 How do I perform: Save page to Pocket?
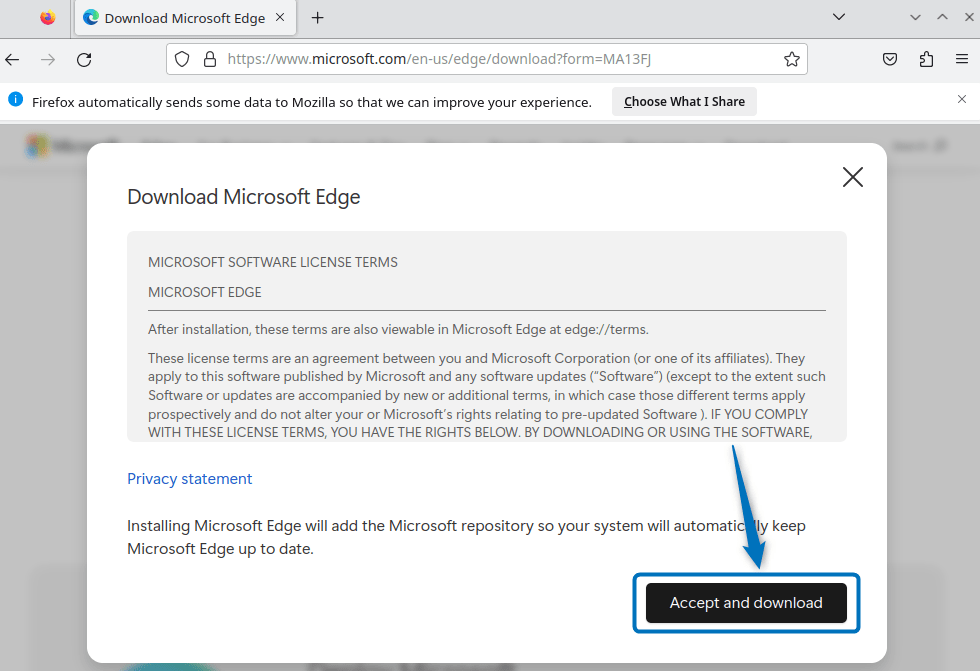tap(890, 60)
